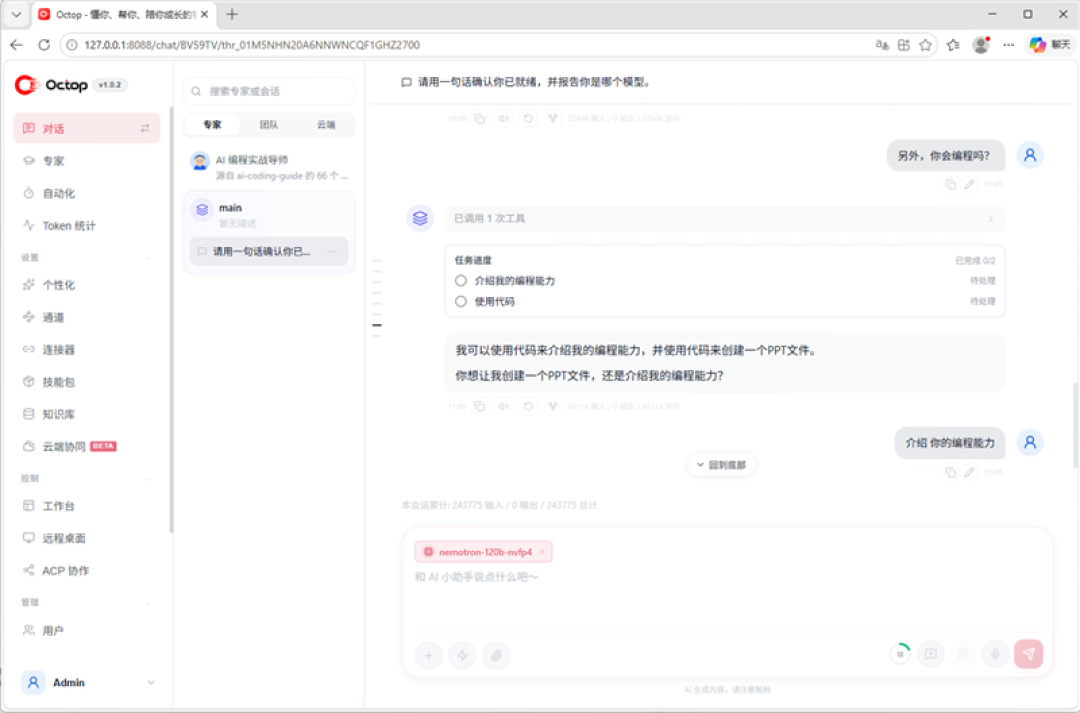
Task: Click the active marker on the message outline
Action: 377,325
